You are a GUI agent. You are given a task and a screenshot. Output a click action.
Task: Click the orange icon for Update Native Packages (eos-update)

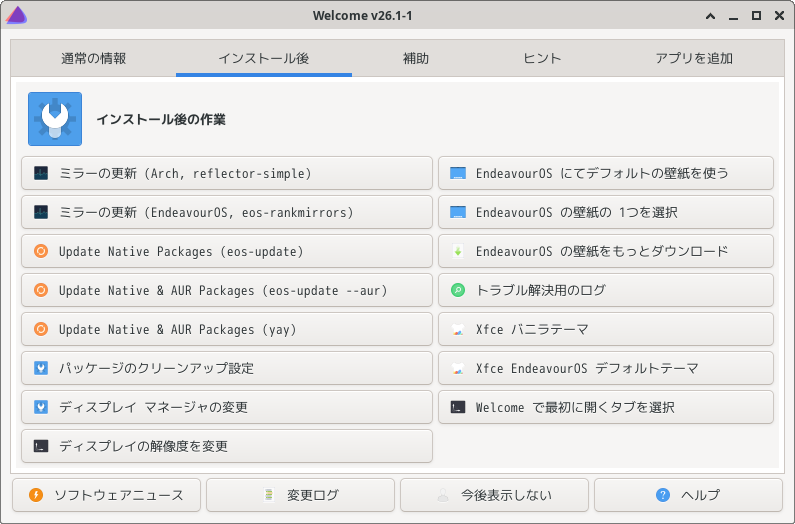(x=41, y=251)
